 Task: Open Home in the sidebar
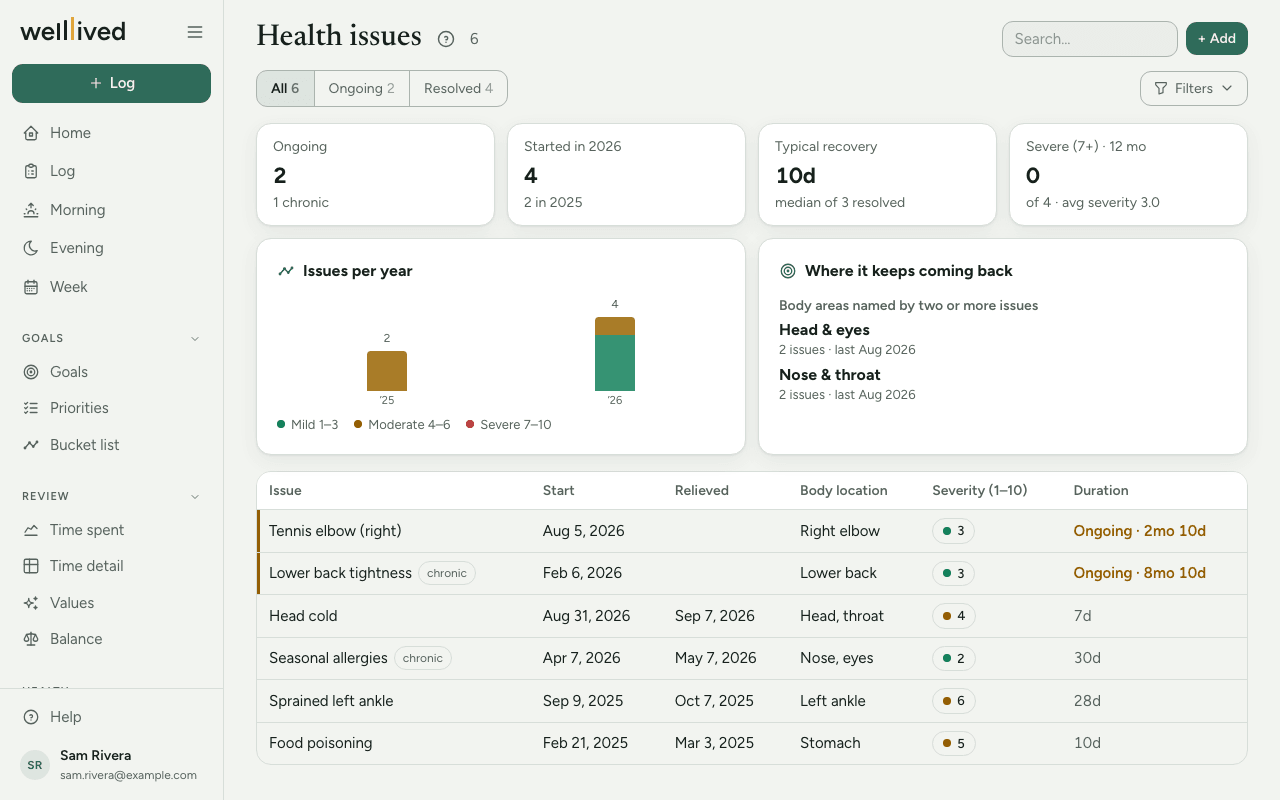(111, 133)
